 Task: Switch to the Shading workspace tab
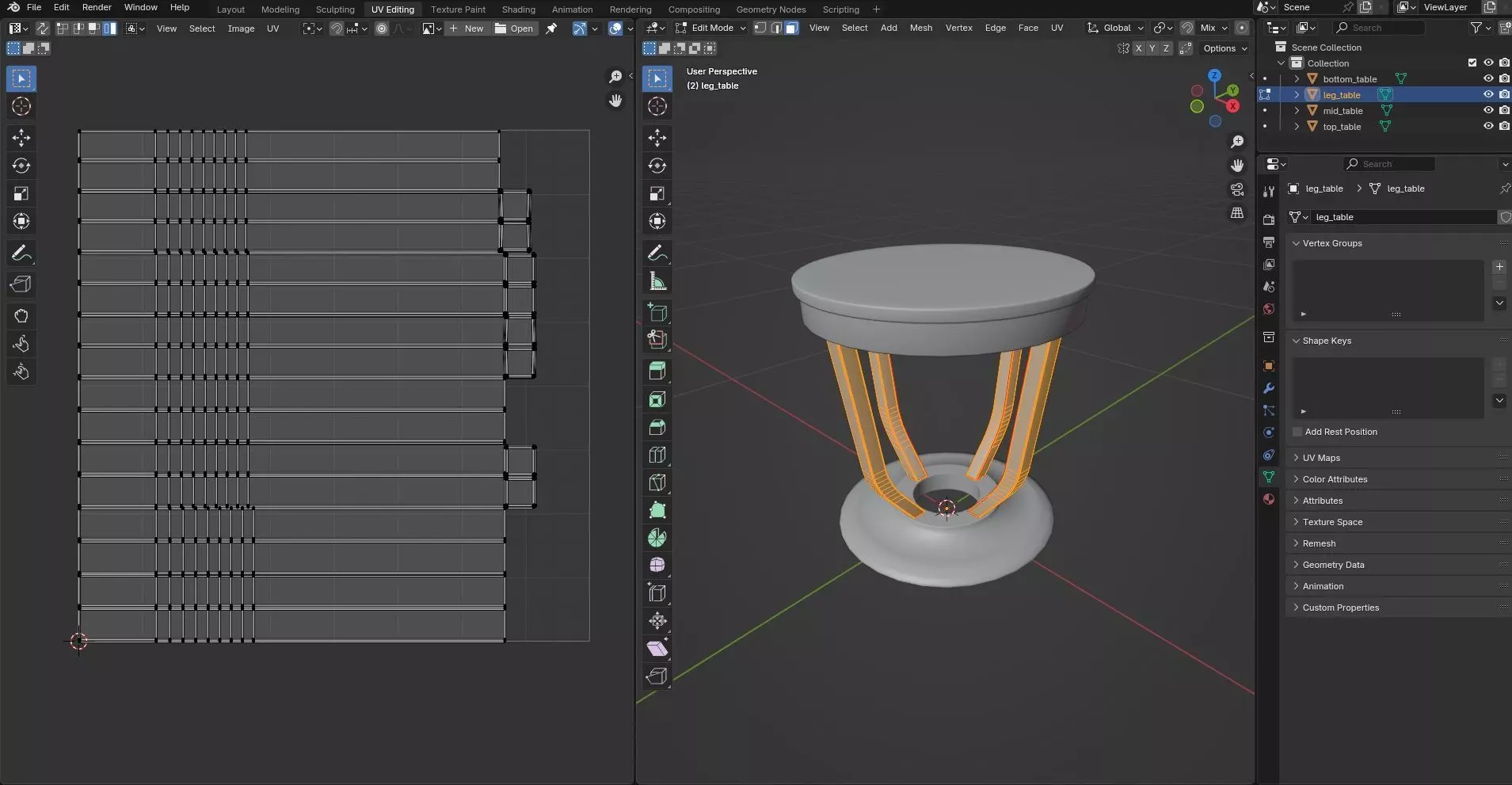[518, 10]
